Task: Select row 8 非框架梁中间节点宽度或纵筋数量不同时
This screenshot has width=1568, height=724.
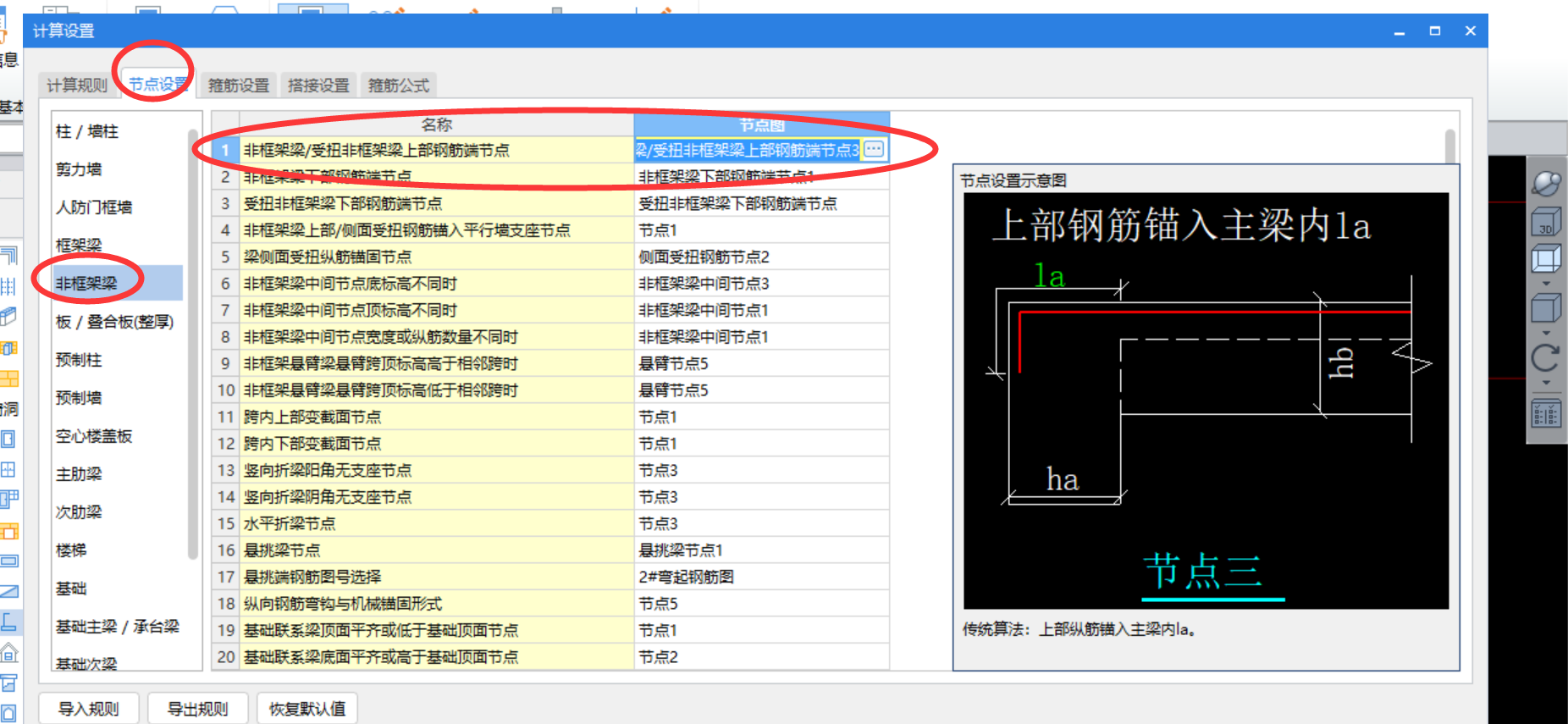Action: point(437,337)
